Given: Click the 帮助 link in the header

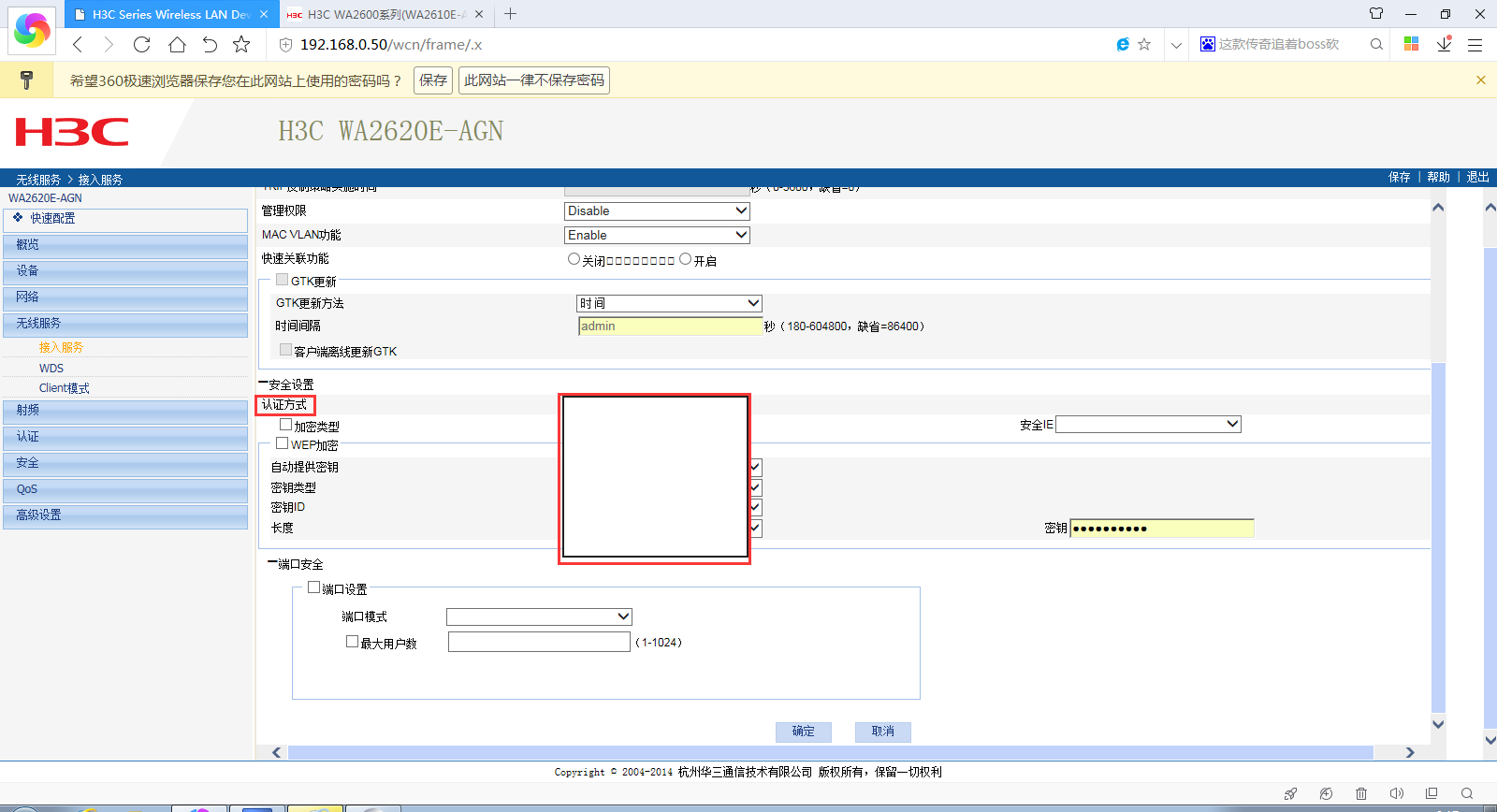Looking at the screenshot, I should pos(1439,177).
